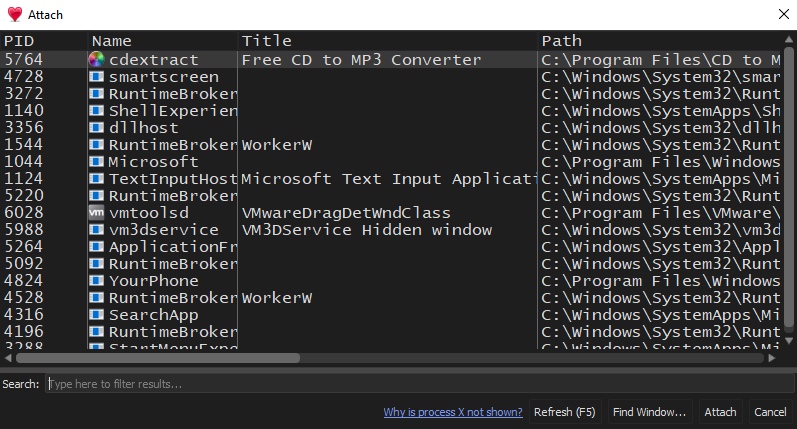
Task: Click the Attach button
Action: coord(720,412)
